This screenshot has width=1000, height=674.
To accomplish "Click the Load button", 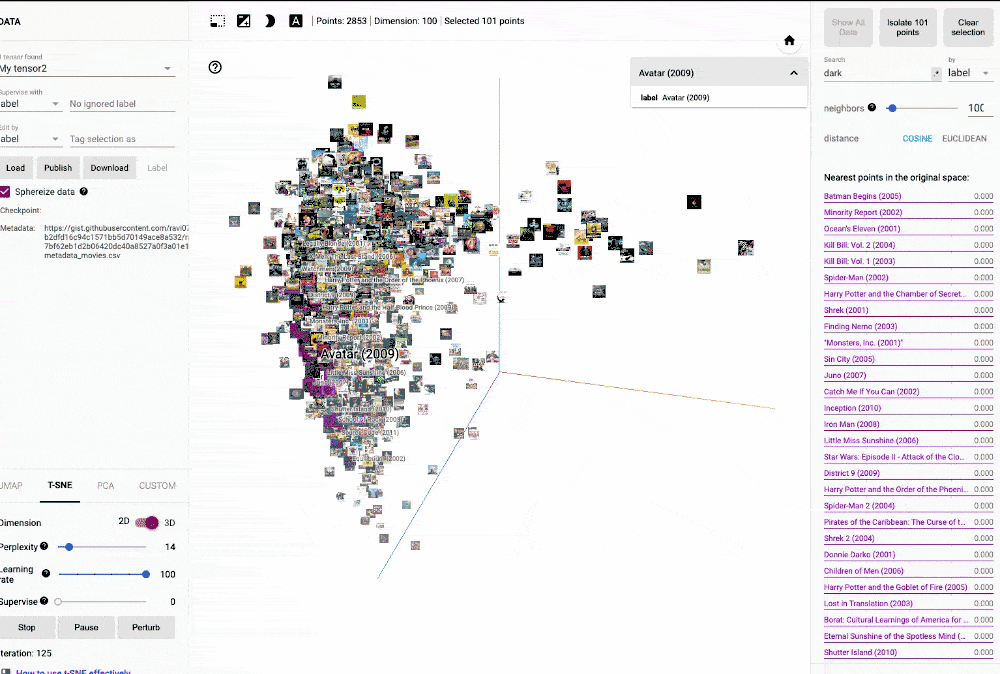I will point(15,168).
